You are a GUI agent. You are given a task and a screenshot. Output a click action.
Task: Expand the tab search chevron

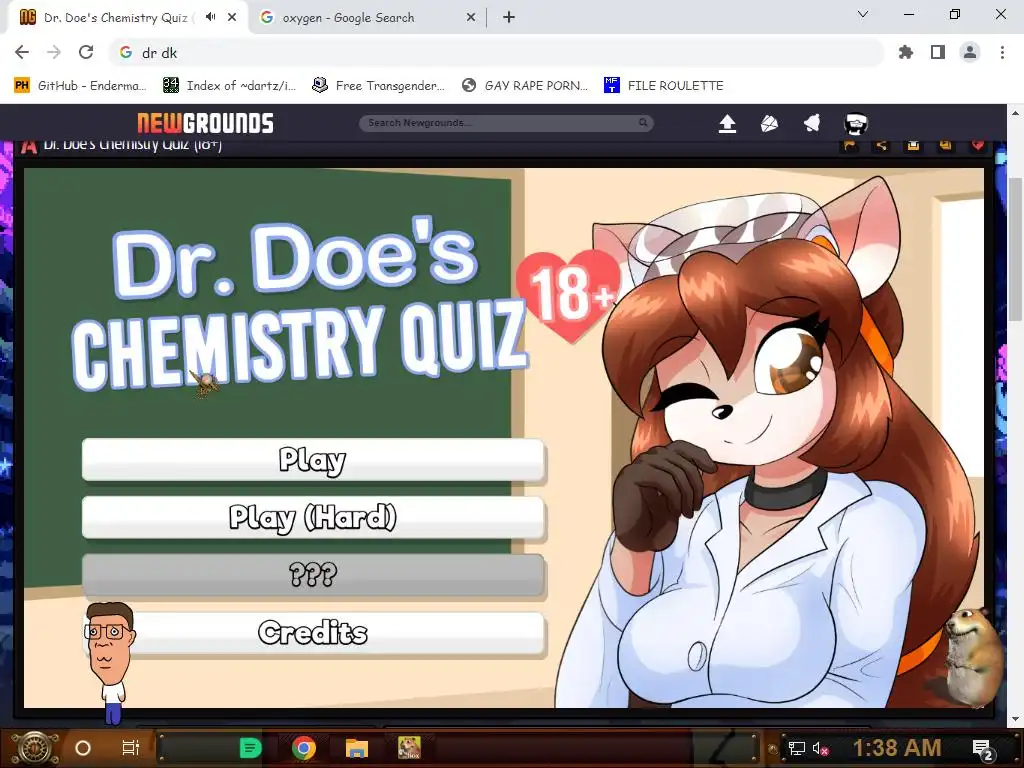coord(863,14)
